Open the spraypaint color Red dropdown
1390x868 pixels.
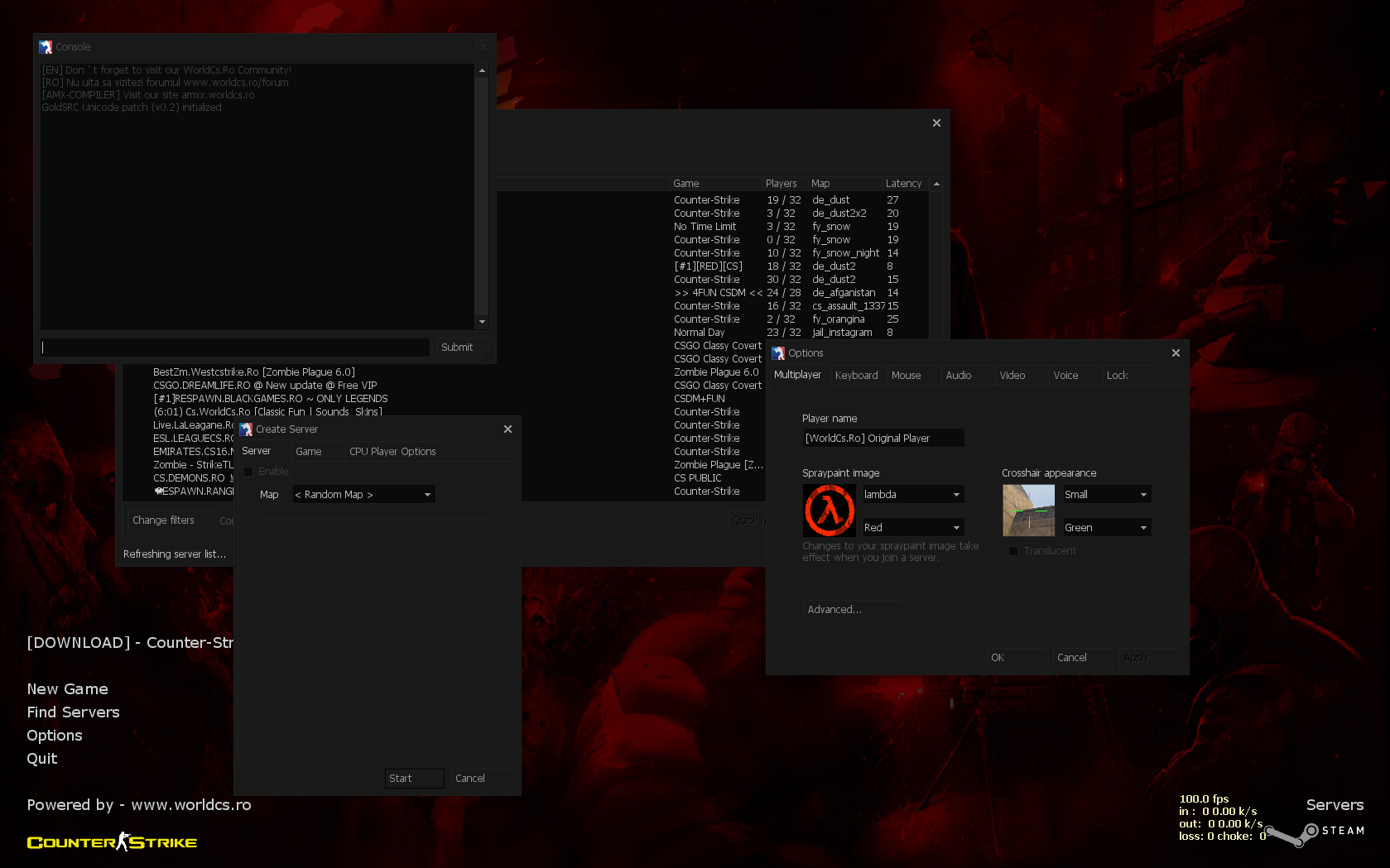click(912, 528)
